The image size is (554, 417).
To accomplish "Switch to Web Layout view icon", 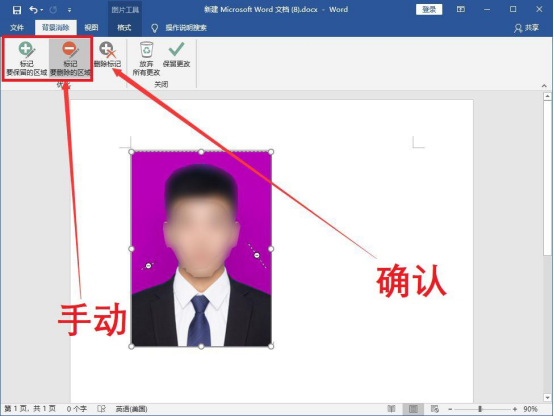I will [x=435, y=409].
